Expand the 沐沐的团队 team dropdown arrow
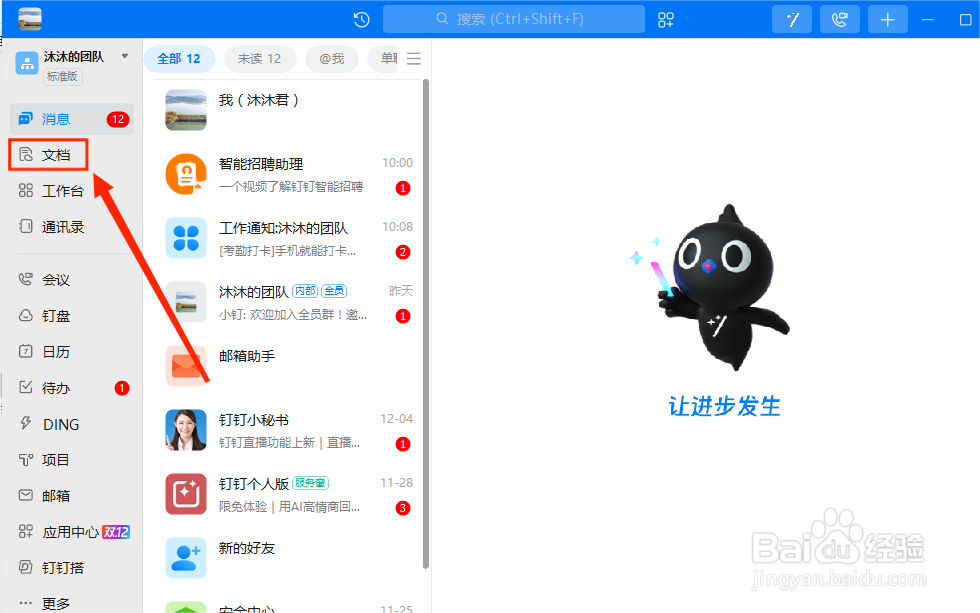 (x=125, y=56)
